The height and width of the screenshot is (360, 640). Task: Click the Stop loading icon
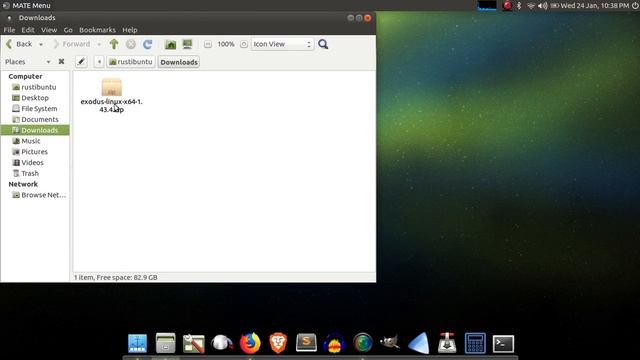(131, 44)
